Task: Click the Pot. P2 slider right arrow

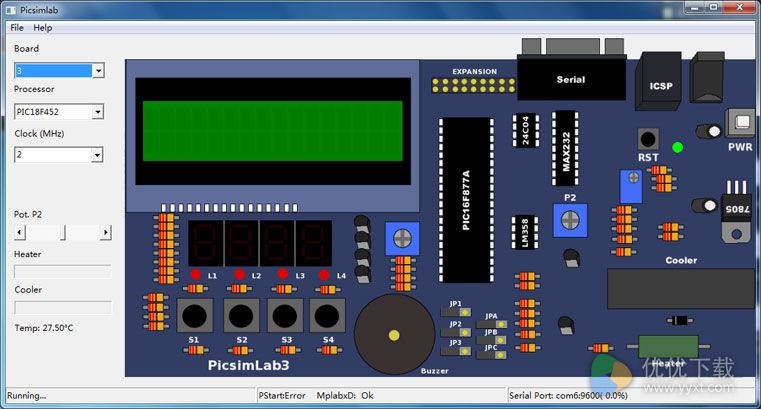Action: tap(106, 232)
